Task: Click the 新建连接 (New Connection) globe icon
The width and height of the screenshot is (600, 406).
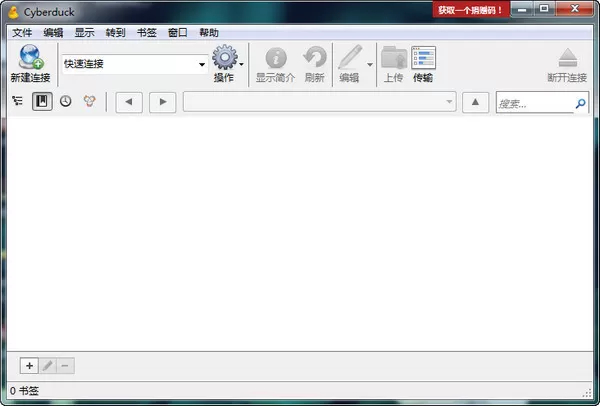Action: pyautogui.click(x=28, y=58)
